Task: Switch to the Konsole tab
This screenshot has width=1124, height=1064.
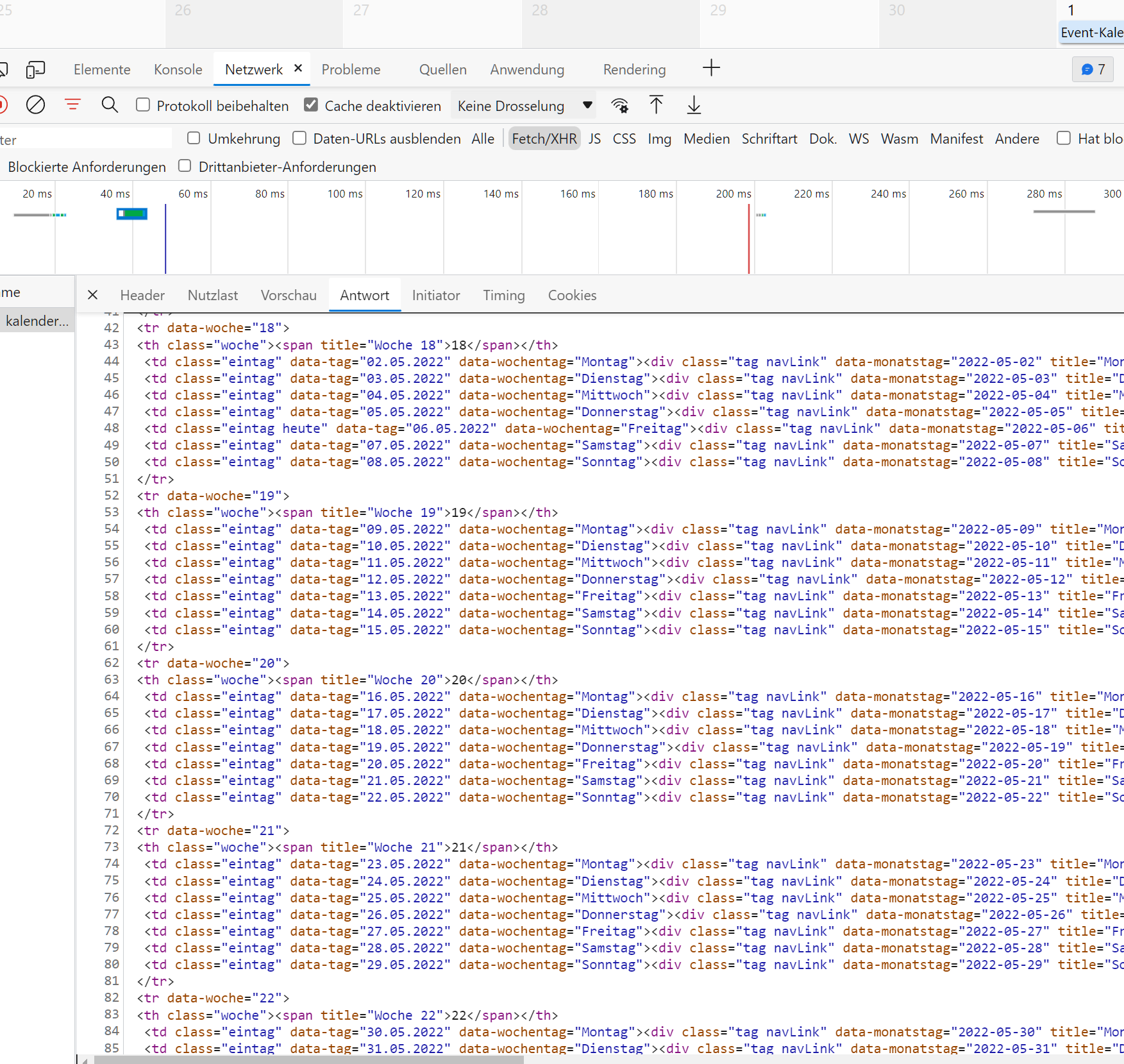Action: click(x=178, y=69)
